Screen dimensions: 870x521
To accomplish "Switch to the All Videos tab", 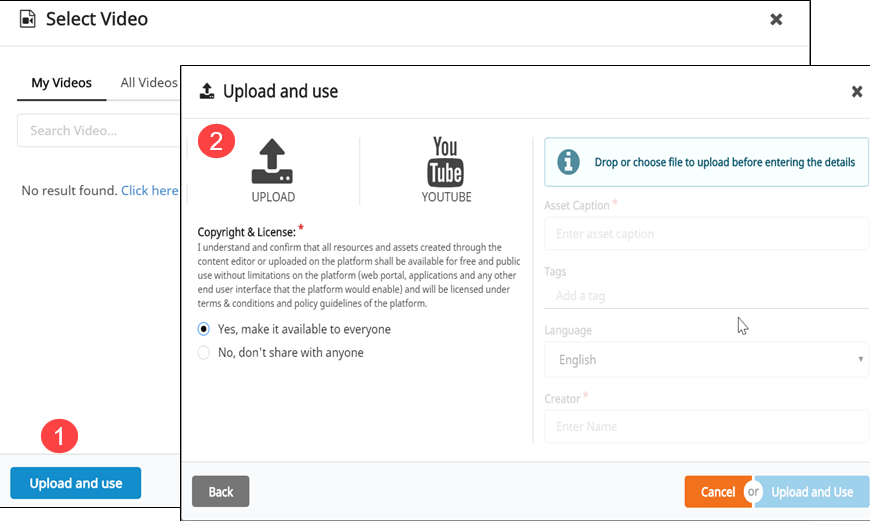I will click(148, 83).
